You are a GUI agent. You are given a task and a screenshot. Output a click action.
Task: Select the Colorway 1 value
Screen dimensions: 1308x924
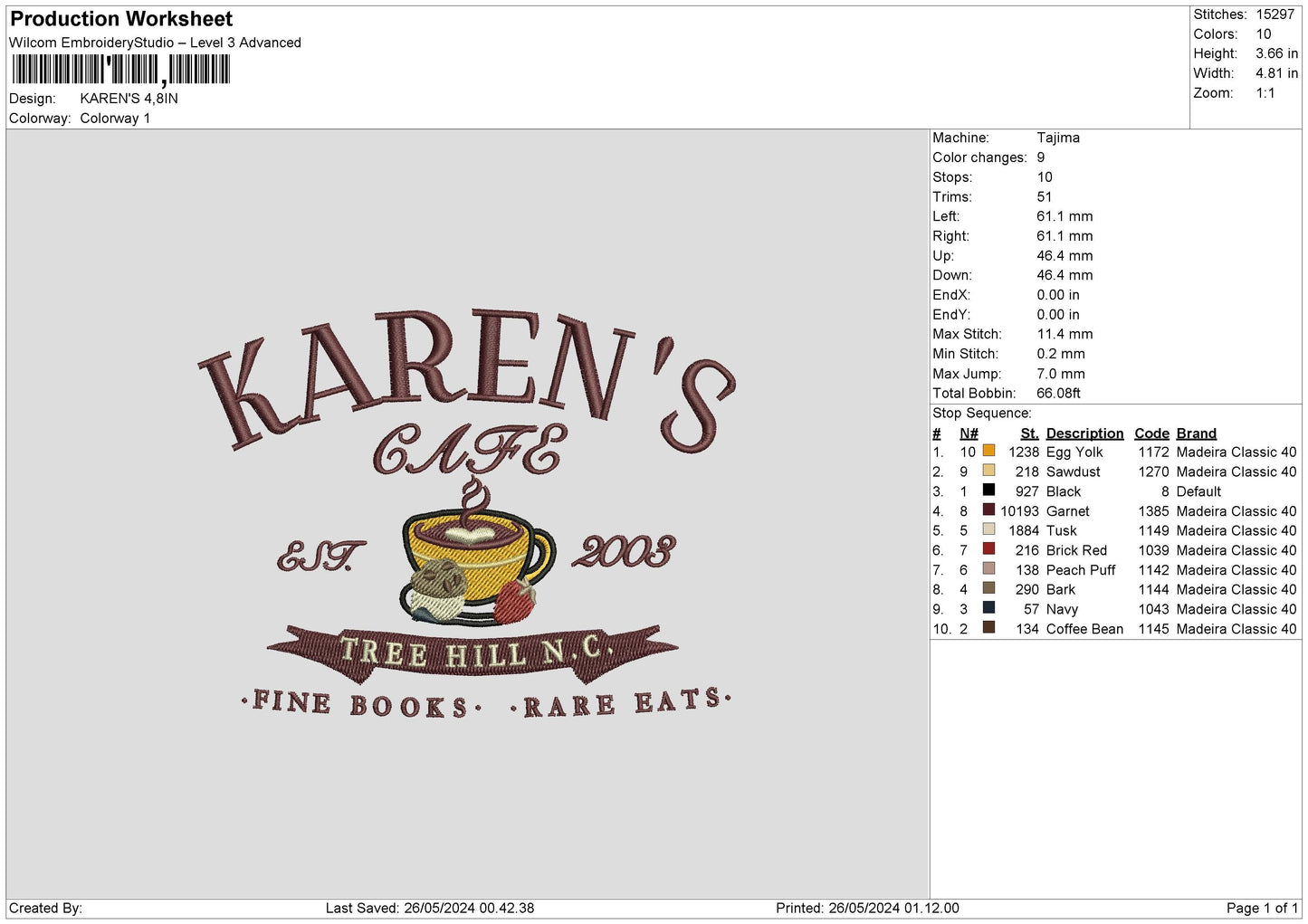click(115, 119)
